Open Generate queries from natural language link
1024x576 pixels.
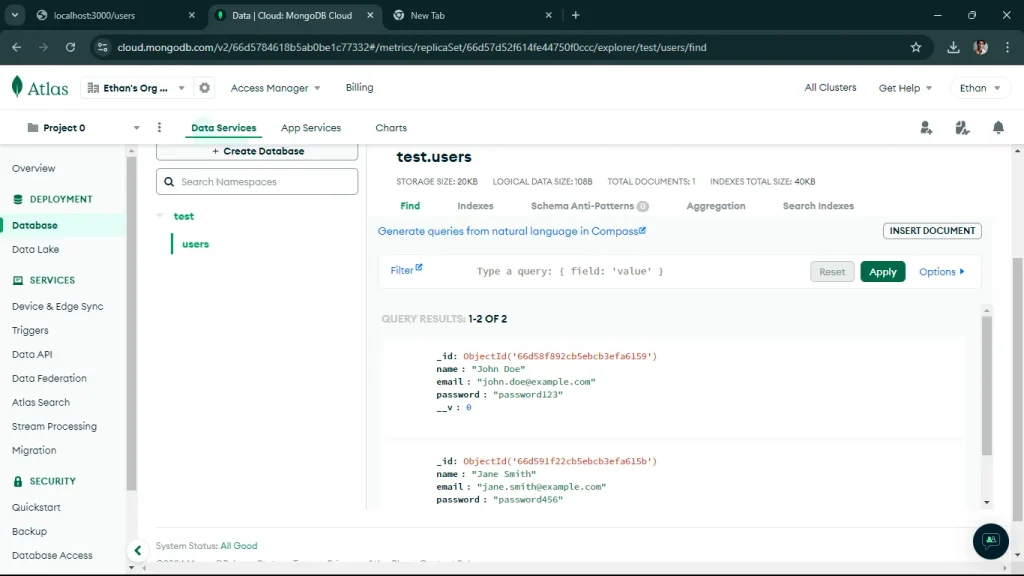pyautogui.click(x=511, y=231)
